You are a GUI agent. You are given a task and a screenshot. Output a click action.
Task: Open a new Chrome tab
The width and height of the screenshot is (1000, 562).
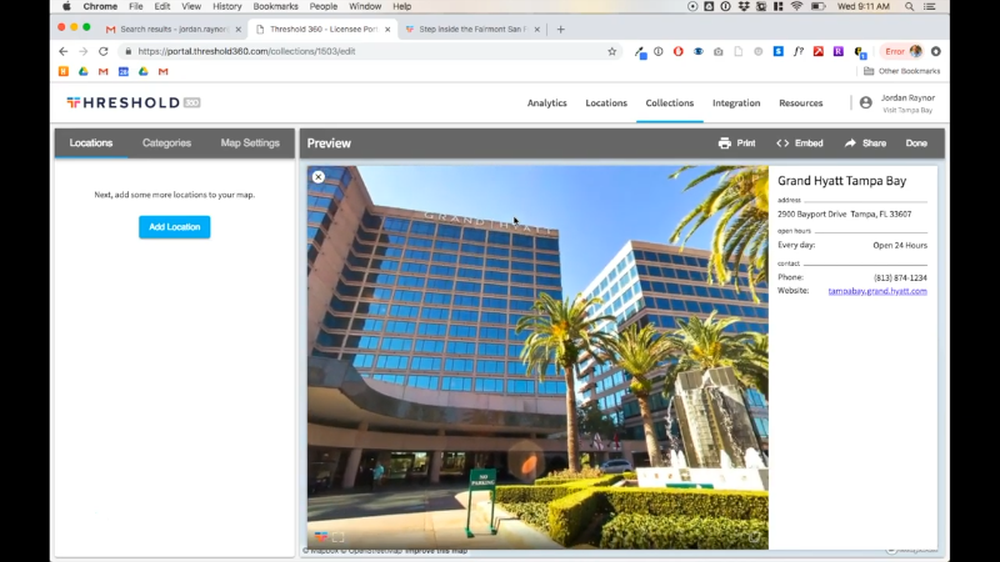pyautogui.click(x=561, y=29)
